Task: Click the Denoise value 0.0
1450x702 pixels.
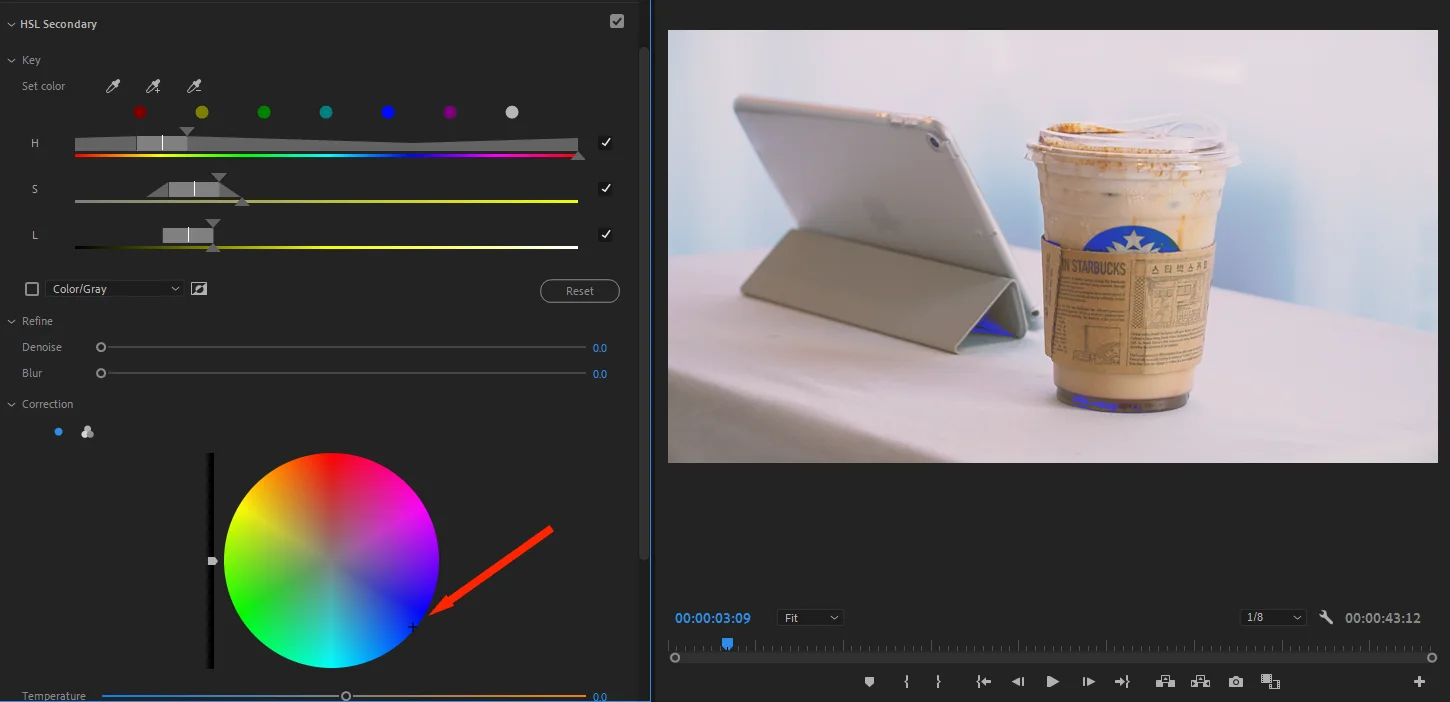Action: 600,348
